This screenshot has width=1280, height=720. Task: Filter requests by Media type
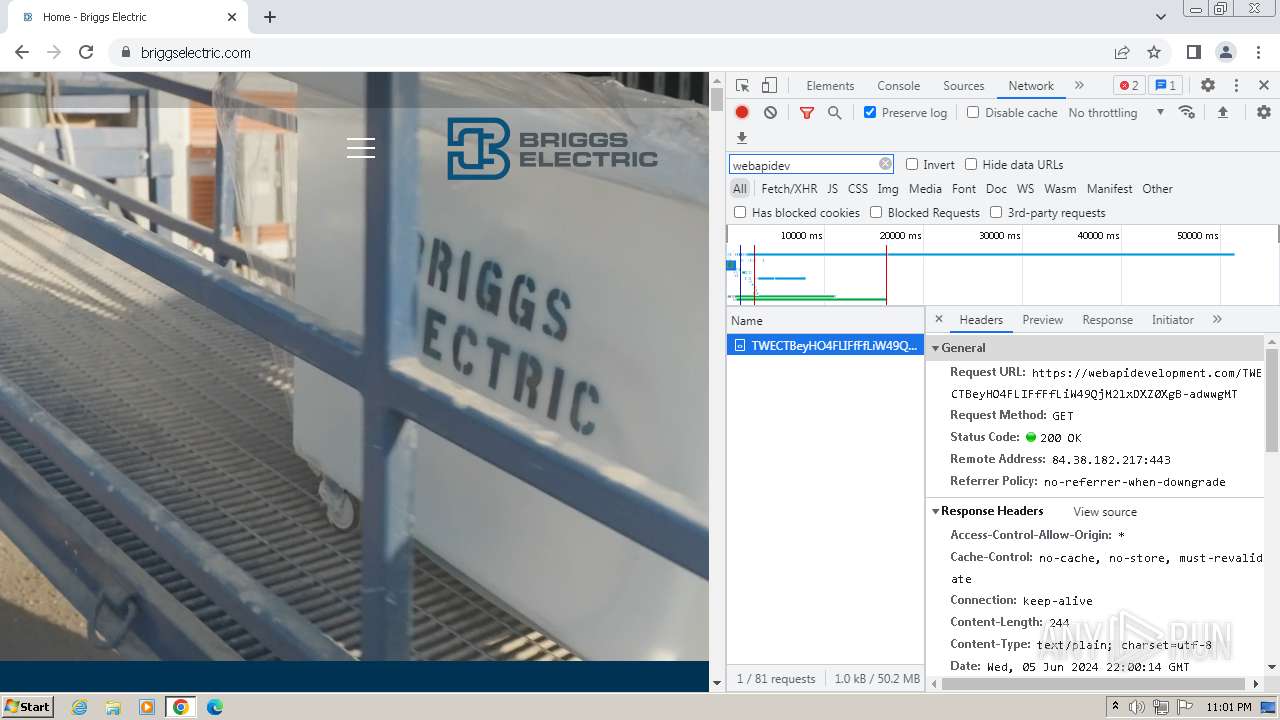coord(925,188)
